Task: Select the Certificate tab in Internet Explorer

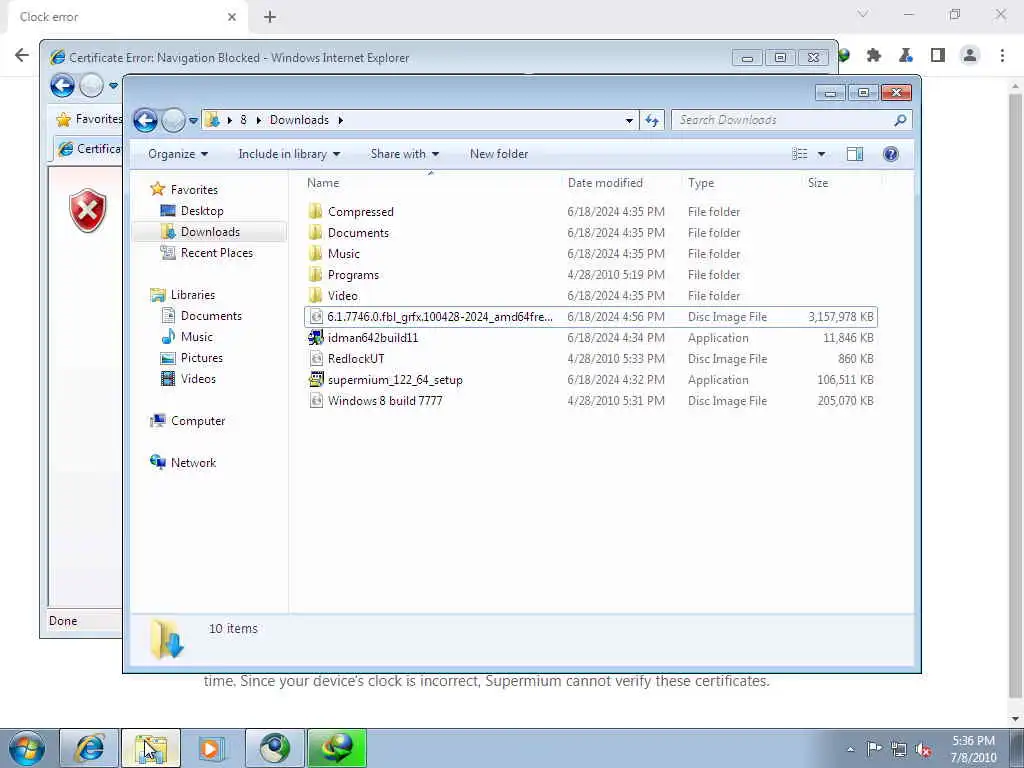Action: click(89, 149)
